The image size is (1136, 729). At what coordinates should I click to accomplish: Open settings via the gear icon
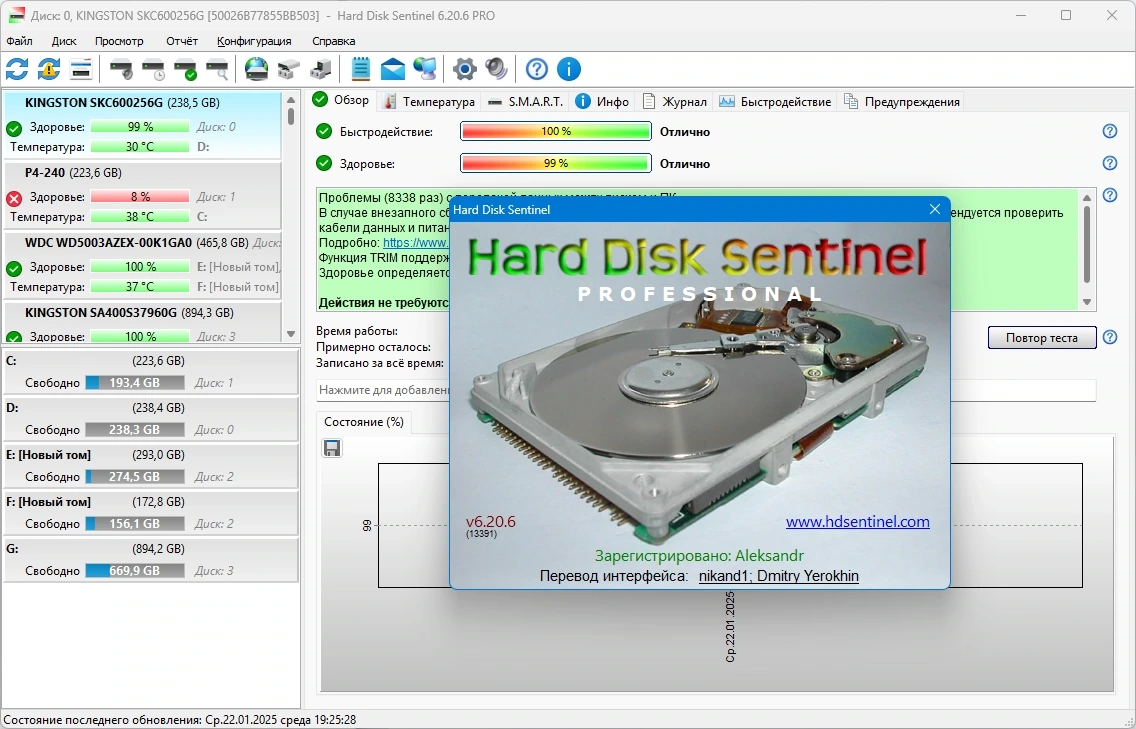464,70
